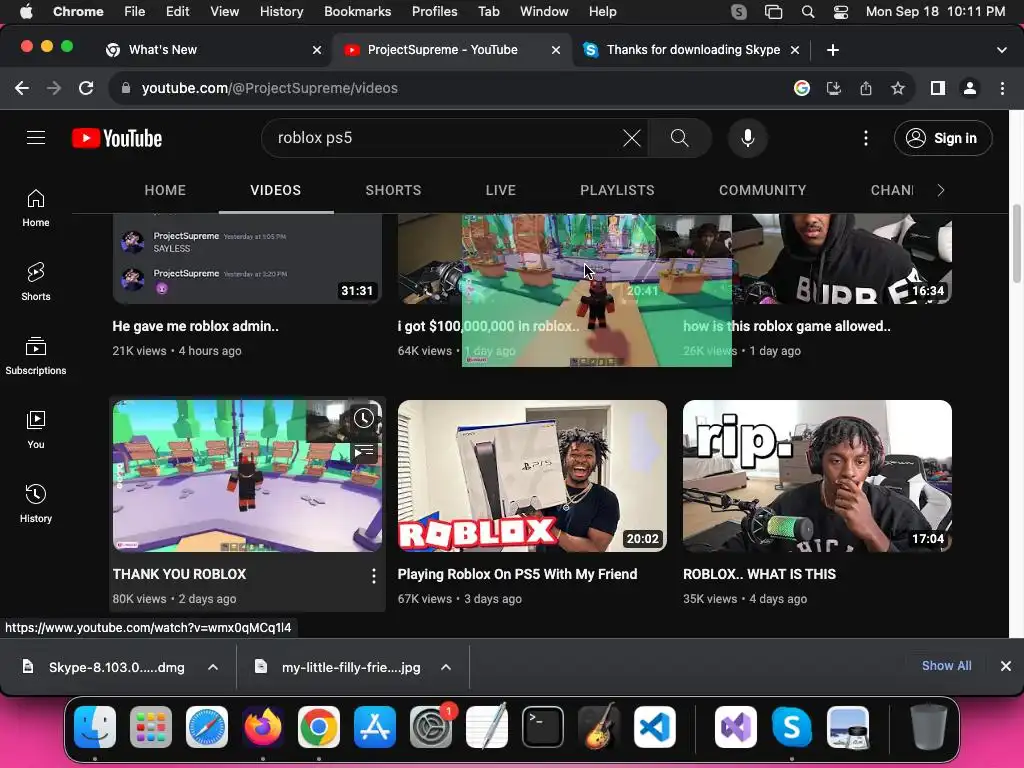Open Firefox from the Dock
Screen dimensions: 1024x768
tap(263, 727)
